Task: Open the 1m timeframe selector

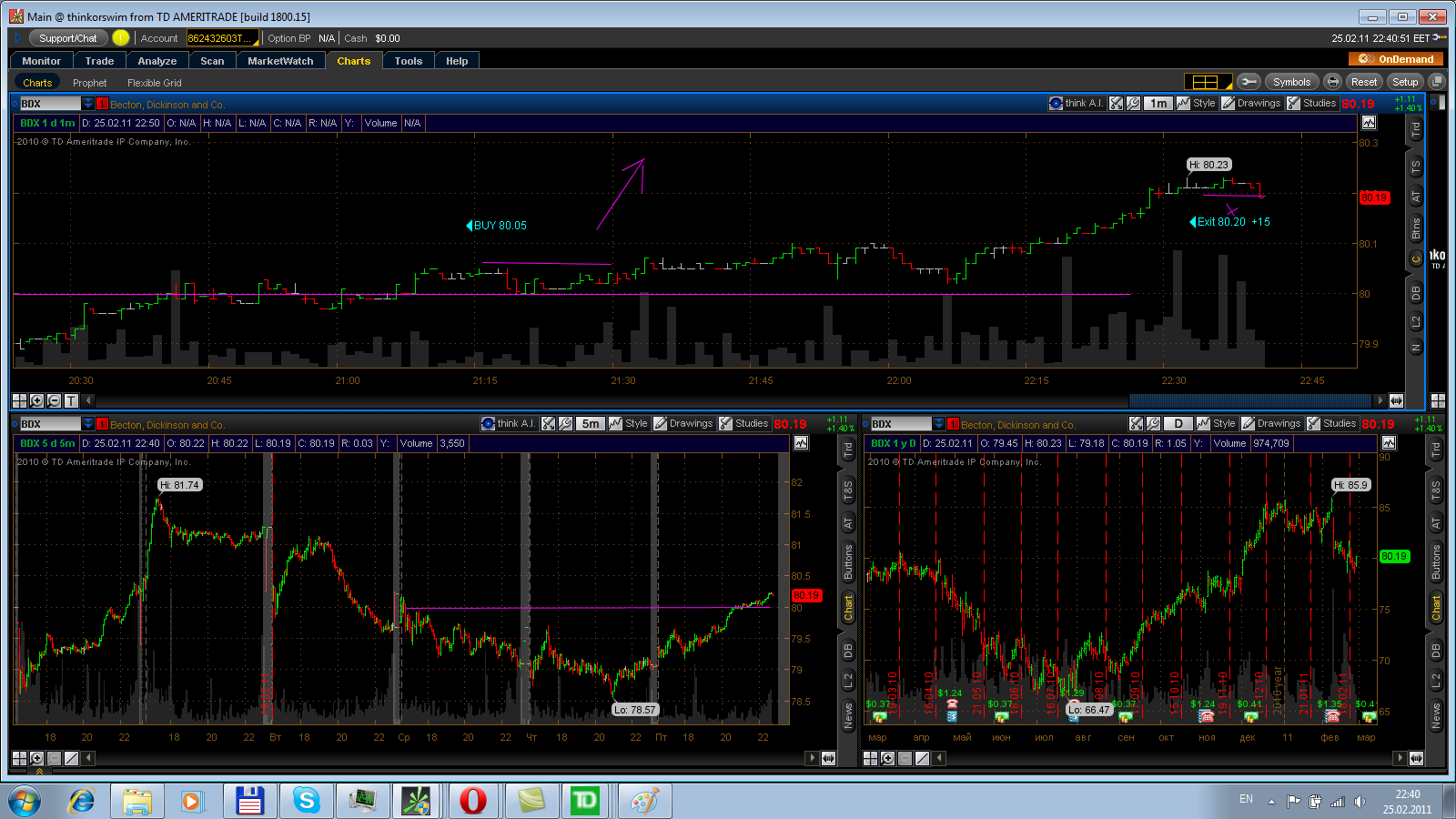Action: click(x=1158, y=104)
